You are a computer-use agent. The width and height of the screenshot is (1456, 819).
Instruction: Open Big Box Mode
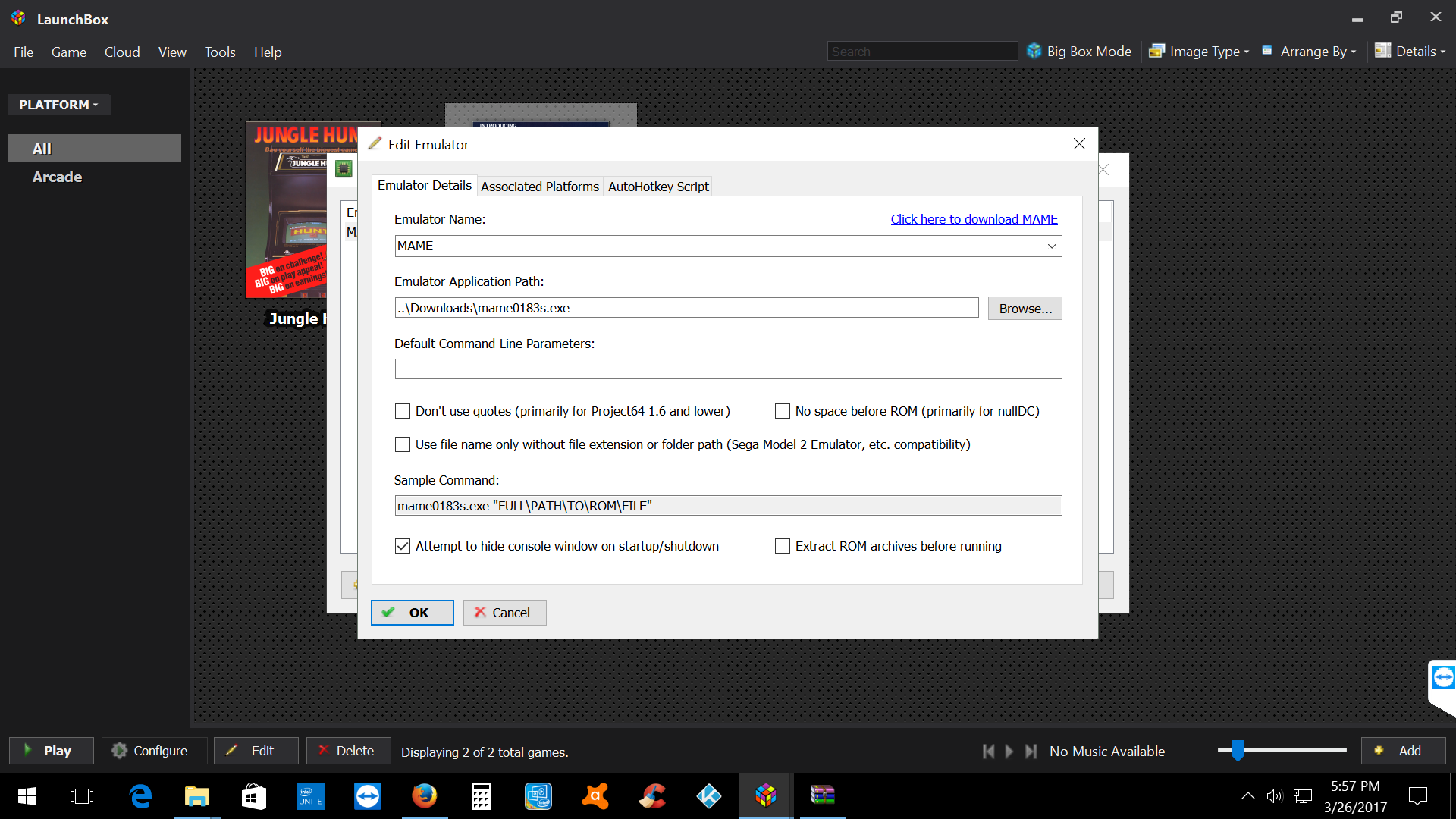(x=1079, y=52)
